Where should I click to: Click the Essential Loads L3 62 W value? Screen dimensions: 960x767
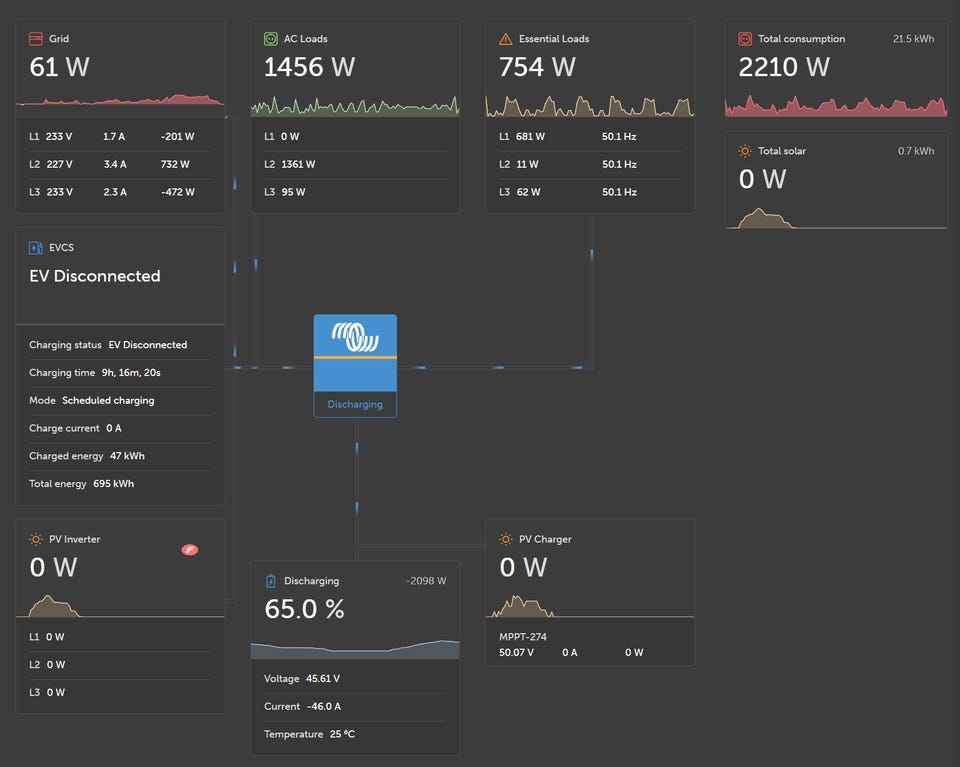528,192
